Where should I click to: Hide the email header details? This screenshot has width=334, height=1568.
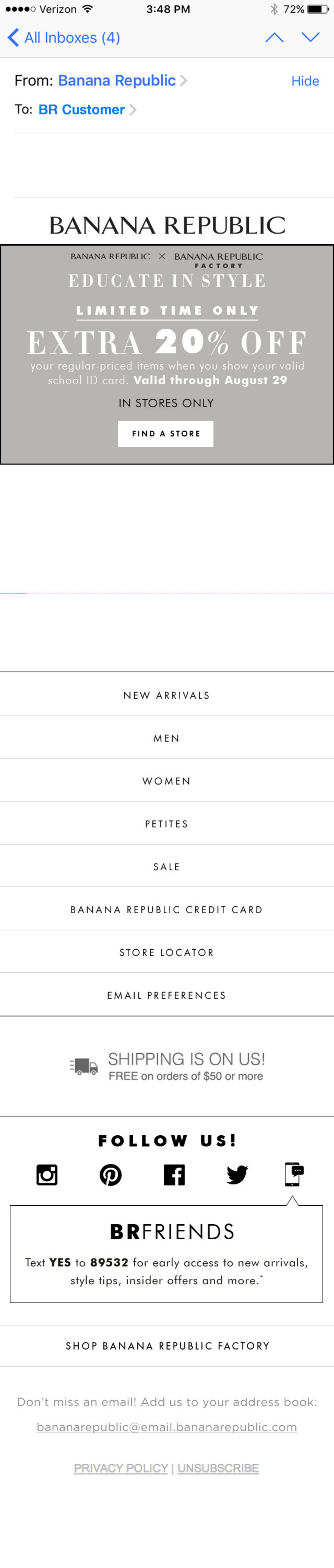[305, 81]
